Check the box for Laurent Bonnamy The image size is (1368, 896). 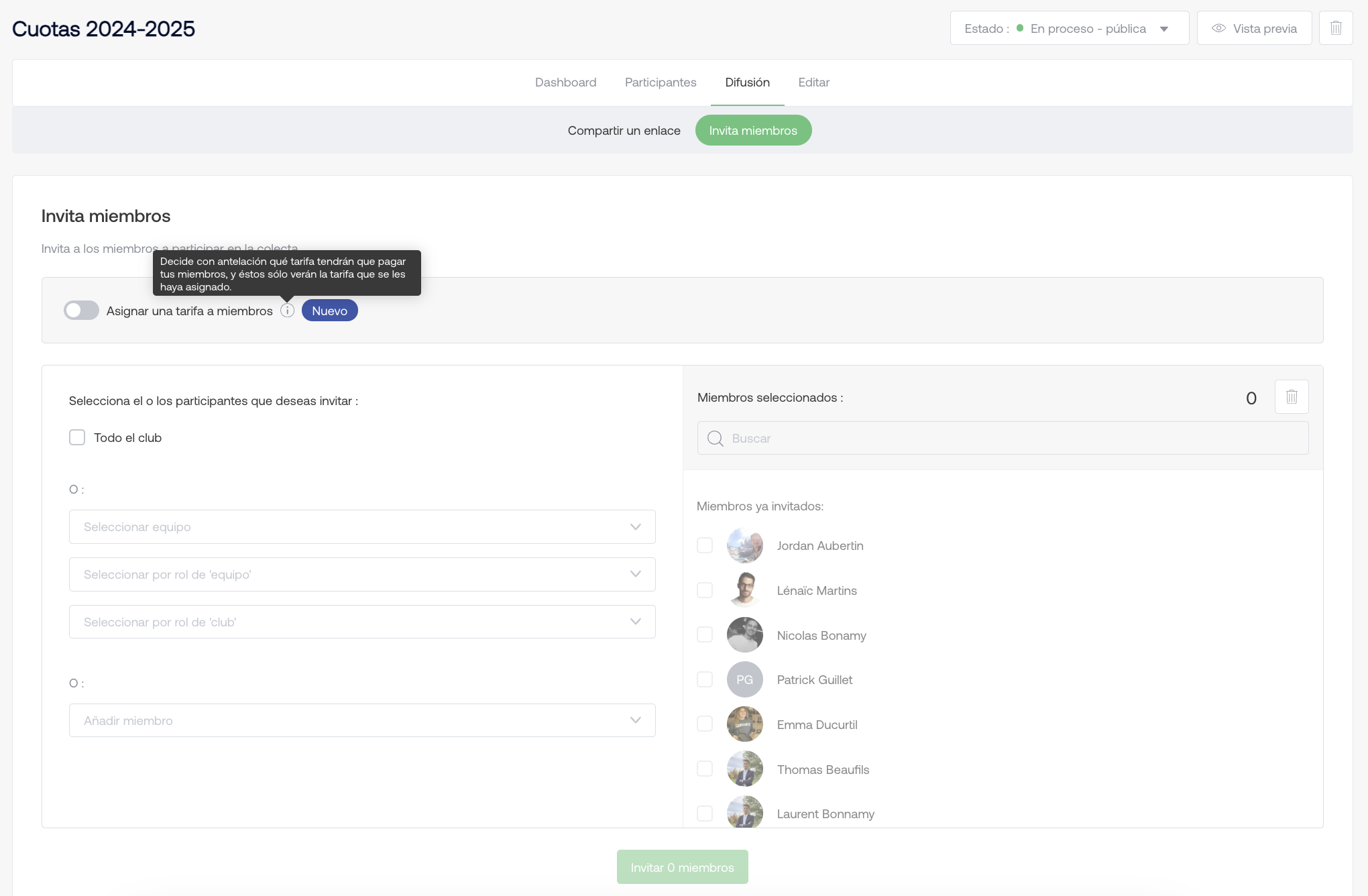[705, 814]
